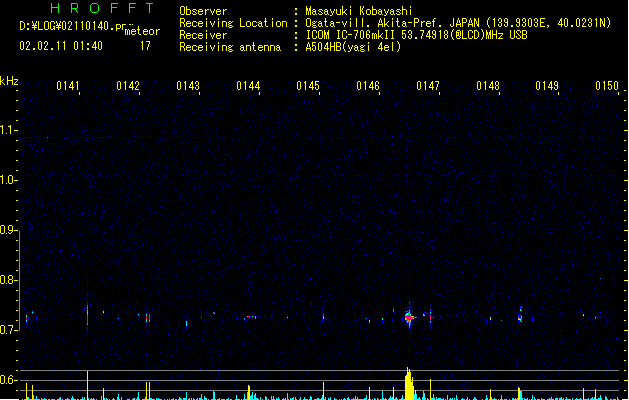Click the 0143 time label
The width and height of the screenshot is (629, 400).
click(188, 86)
